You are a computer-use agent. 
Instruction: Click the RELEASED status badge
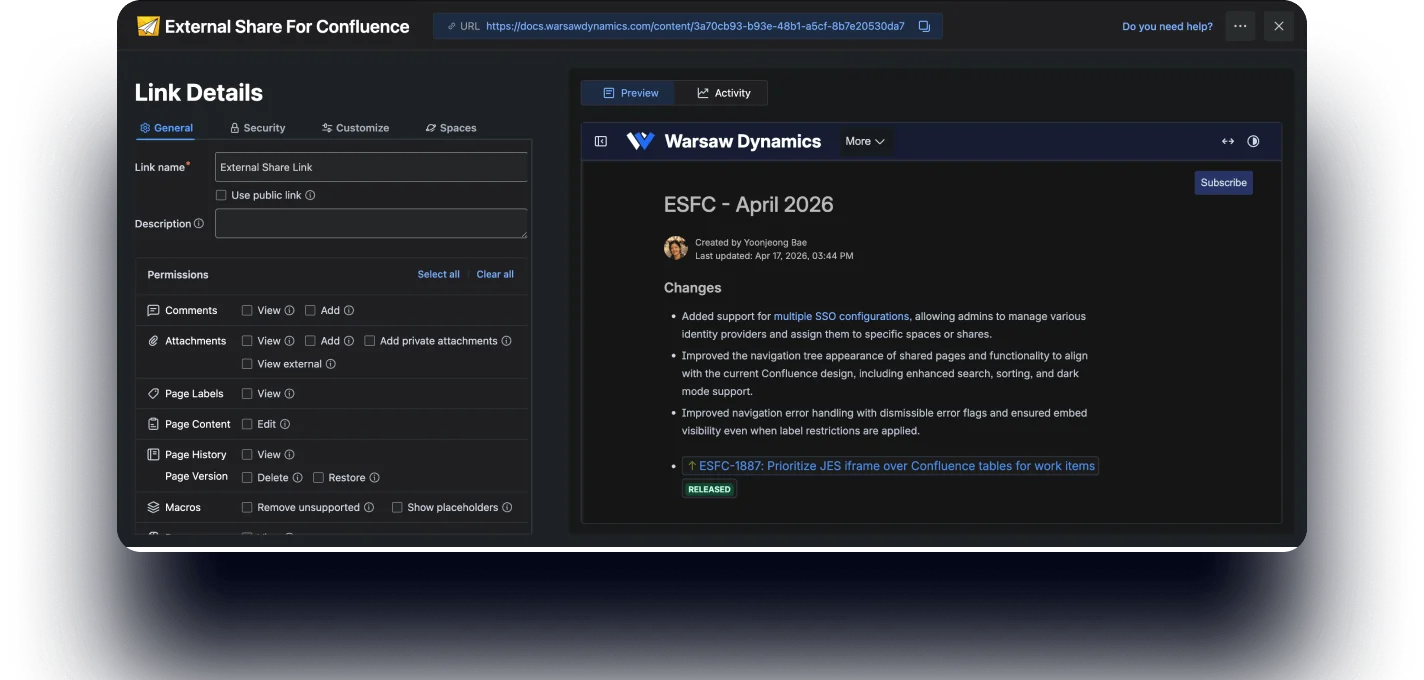[x=710, y=489]
